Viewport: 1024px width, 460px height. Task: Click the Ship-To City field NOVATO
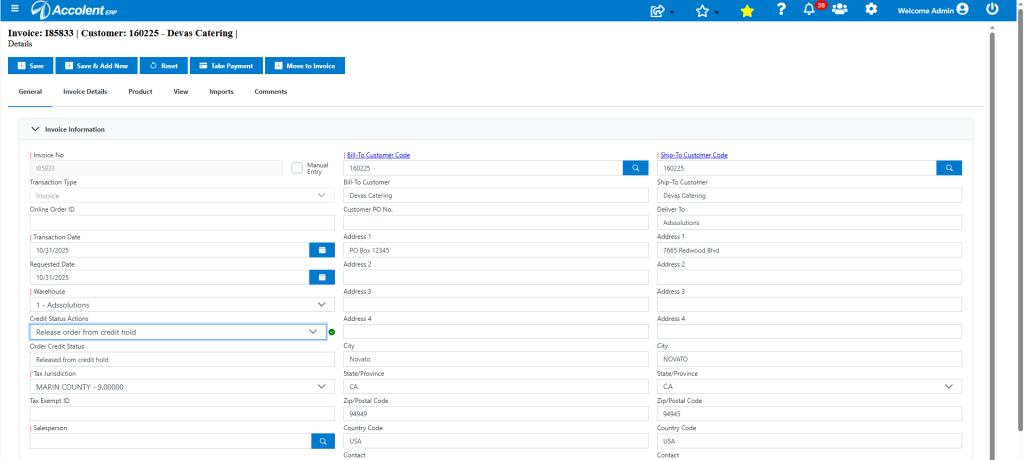(809, 359)
